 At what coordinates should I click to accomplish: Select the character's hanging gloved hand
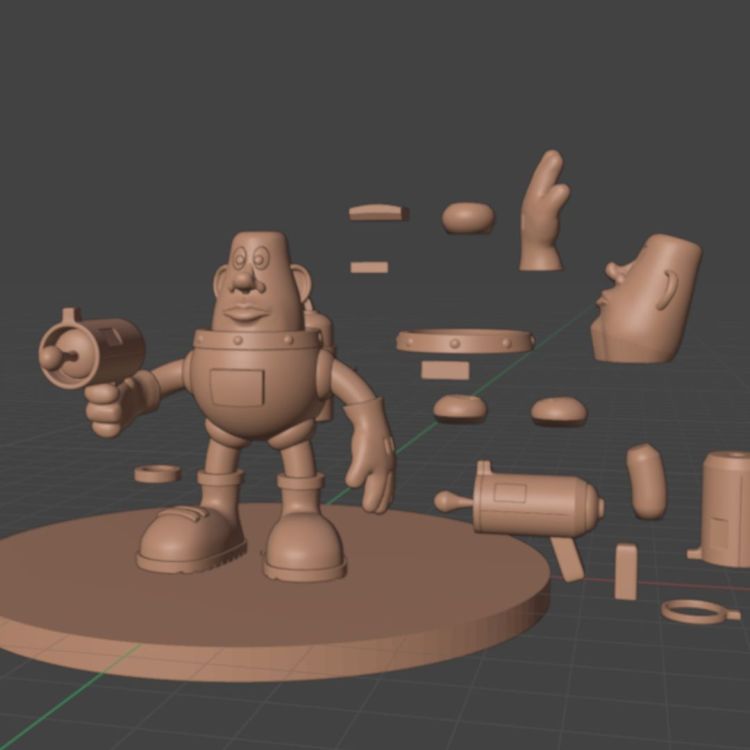[x=371, y=454]
